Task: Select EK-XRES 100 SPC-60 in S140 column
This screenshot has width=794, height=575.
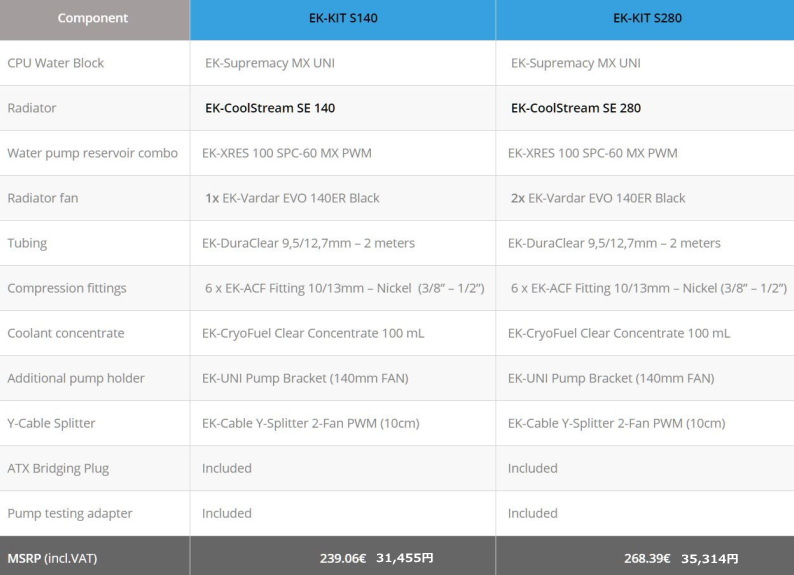Action: pyautogui.click(x=287, y=153)
